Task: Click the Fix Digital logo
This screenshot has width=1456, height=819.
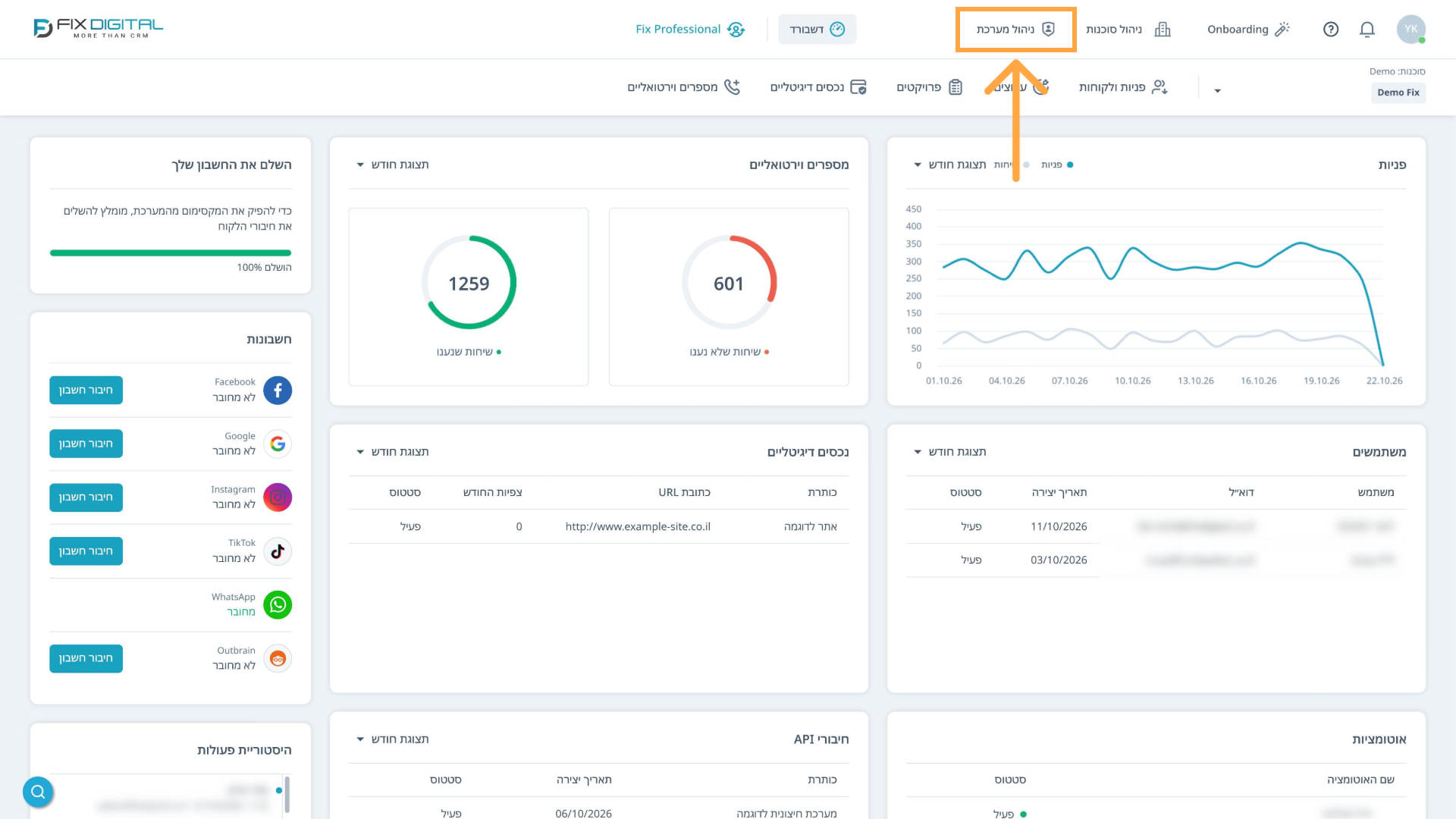Action: click(99, 28)
